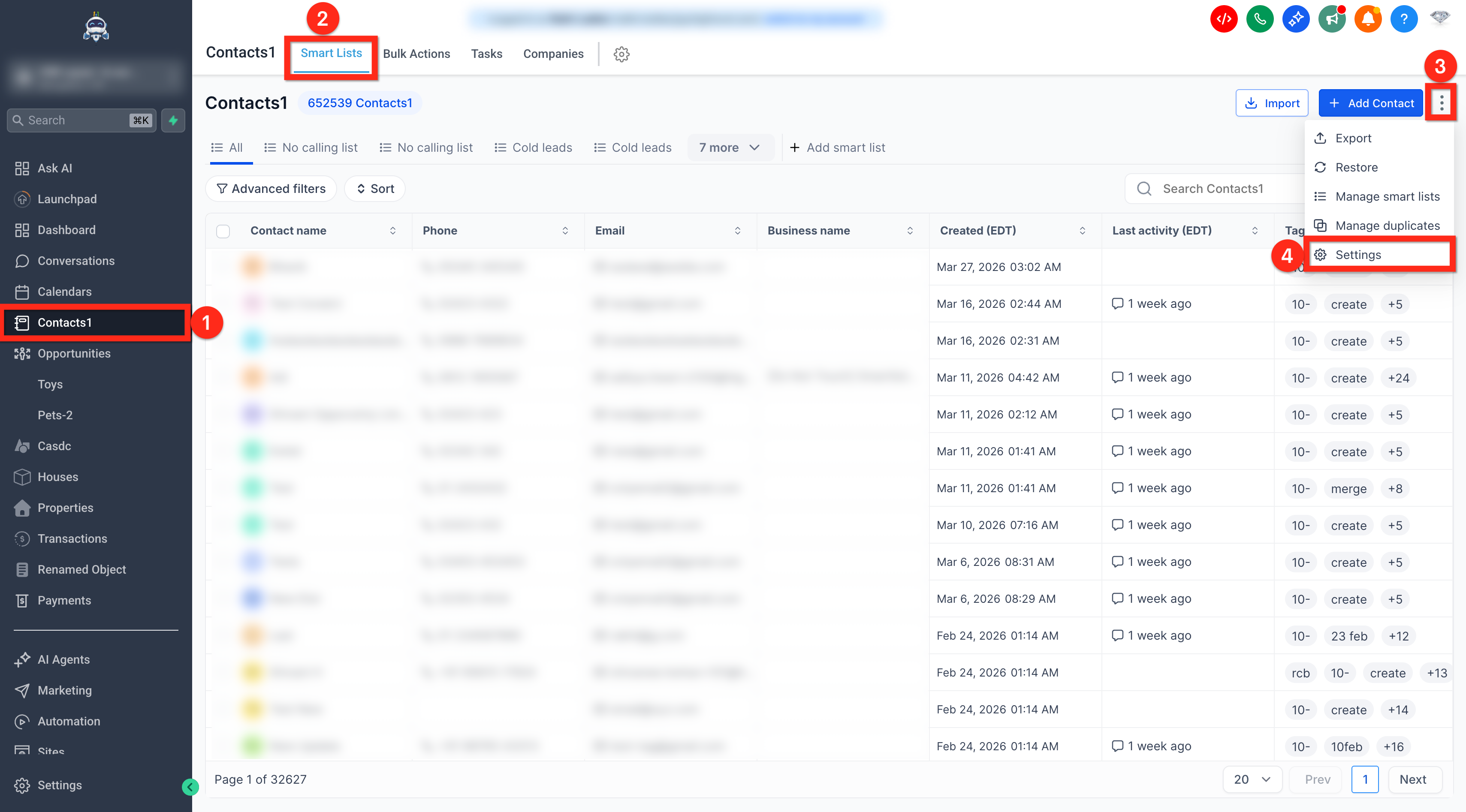
Task: Open the megaphone announcements icon
Action: point(1332,18)
